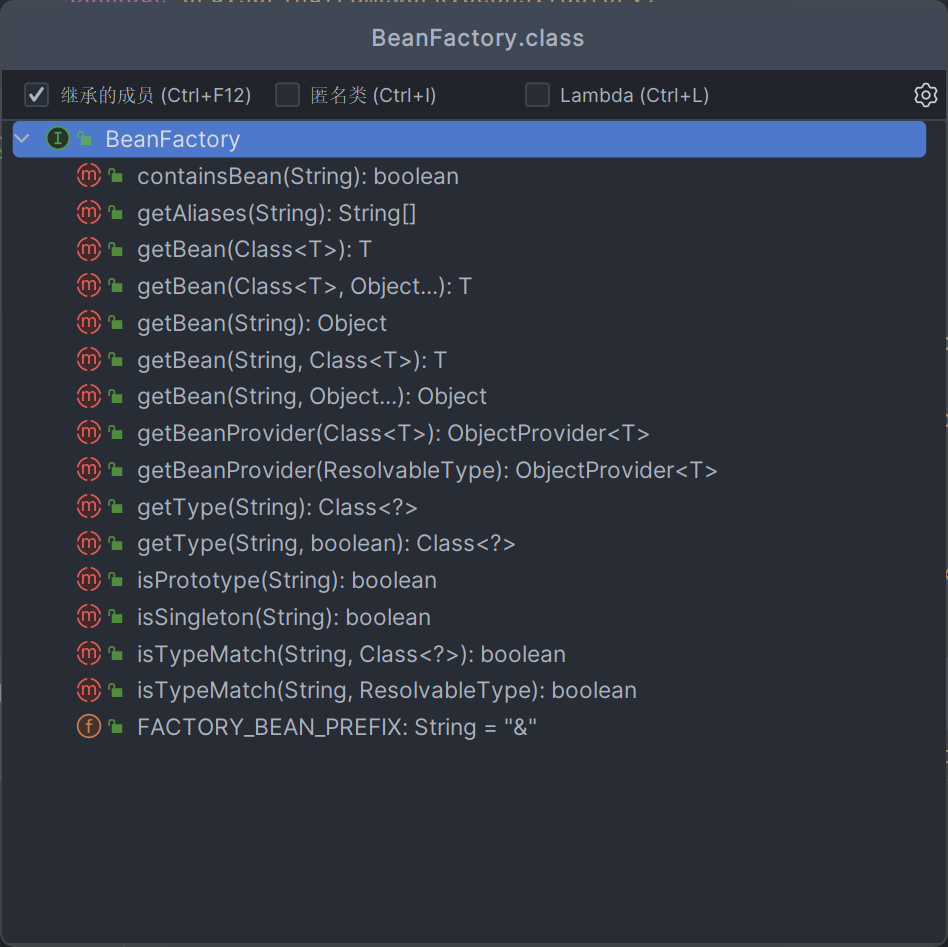
Task: Select getBean(String, Object...) method
Action: (x=312, y=397)
